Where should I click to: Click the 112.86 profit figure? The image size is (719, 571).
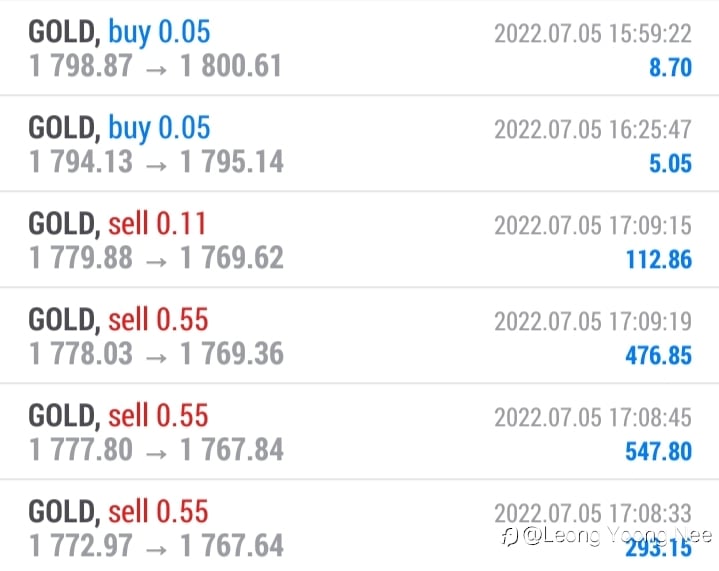click(659, 260)
